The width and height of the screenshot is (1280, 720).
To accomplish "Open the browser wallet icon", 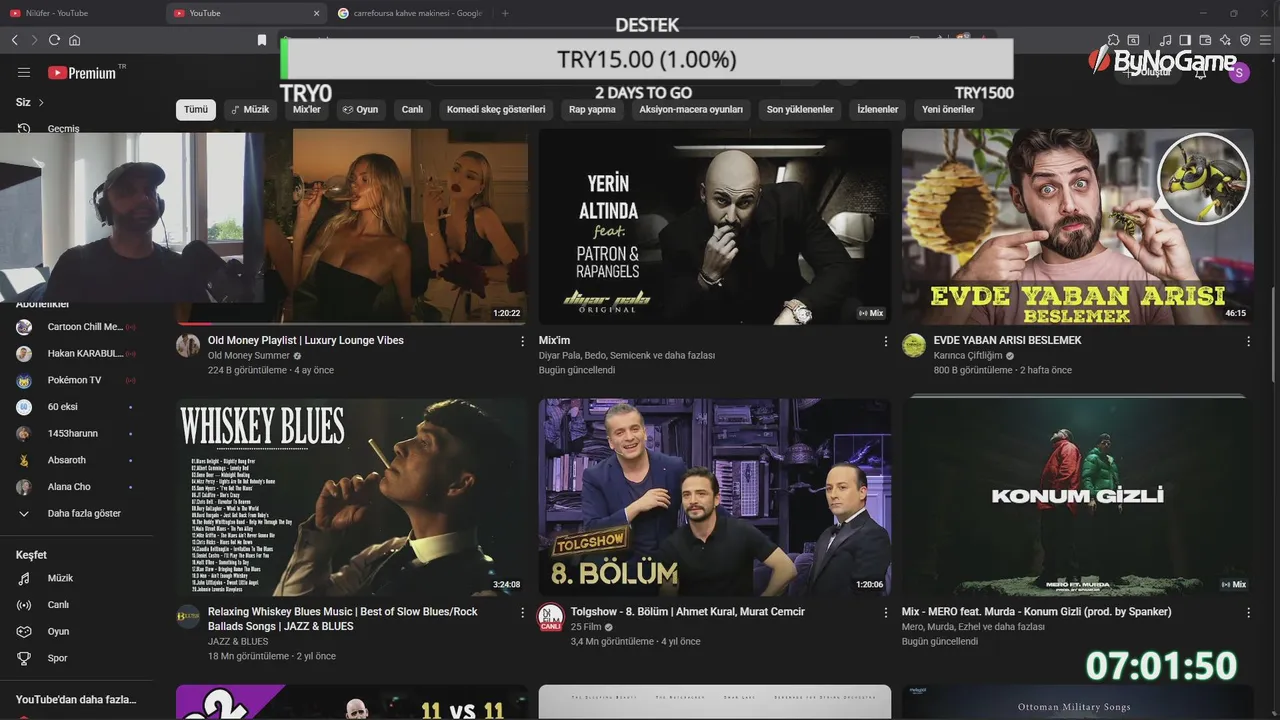I will pos(1205,40).
